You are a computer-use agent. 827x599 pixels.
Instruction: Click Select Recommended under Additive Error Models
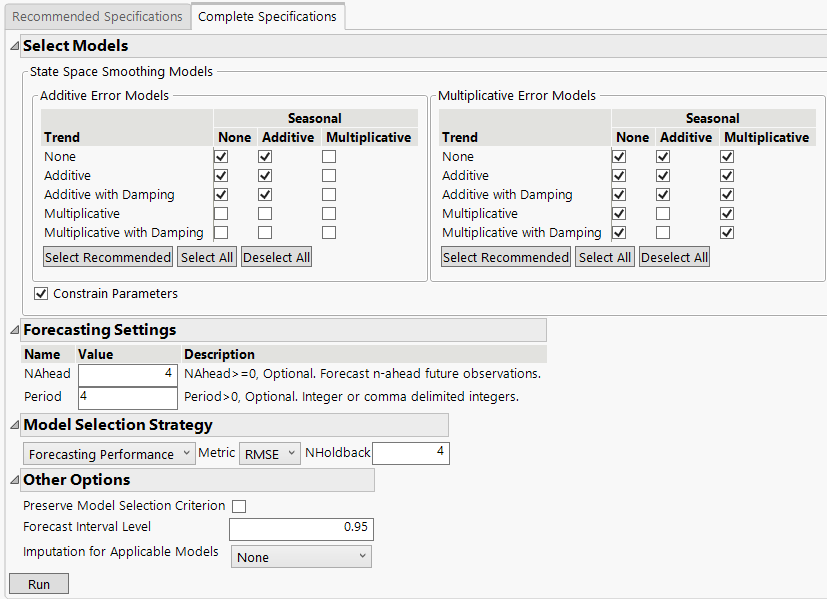click(108, 257)
